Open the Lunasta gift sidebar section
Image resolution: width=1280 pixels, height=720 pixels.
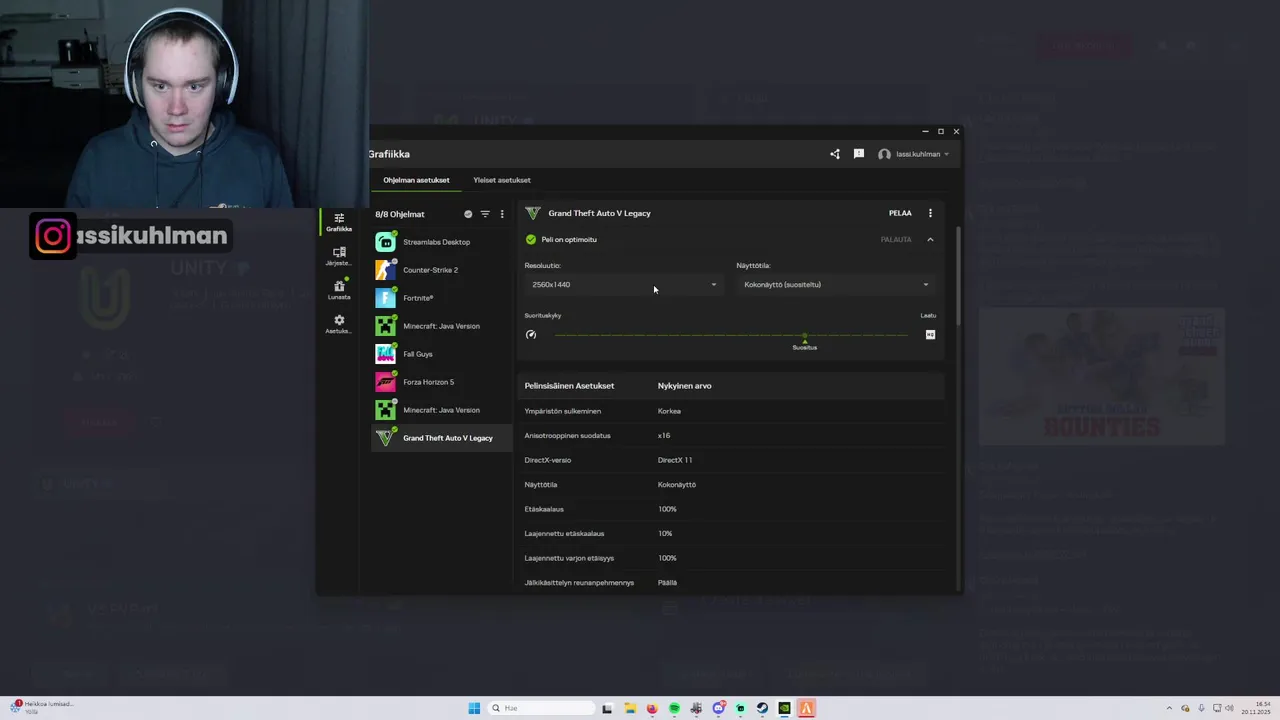click(x=339, y=290)
